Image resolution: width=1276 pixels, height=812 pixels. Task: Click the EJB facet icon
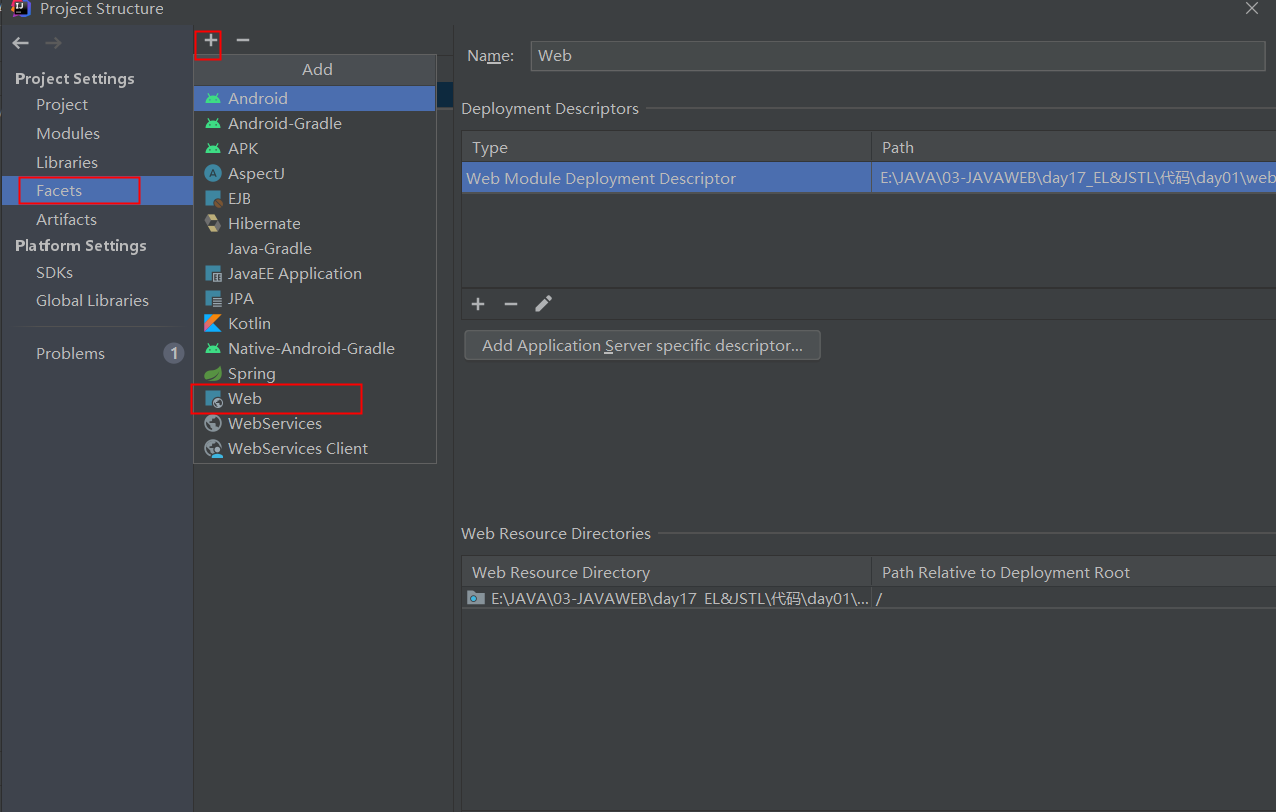tap(212, 198)
